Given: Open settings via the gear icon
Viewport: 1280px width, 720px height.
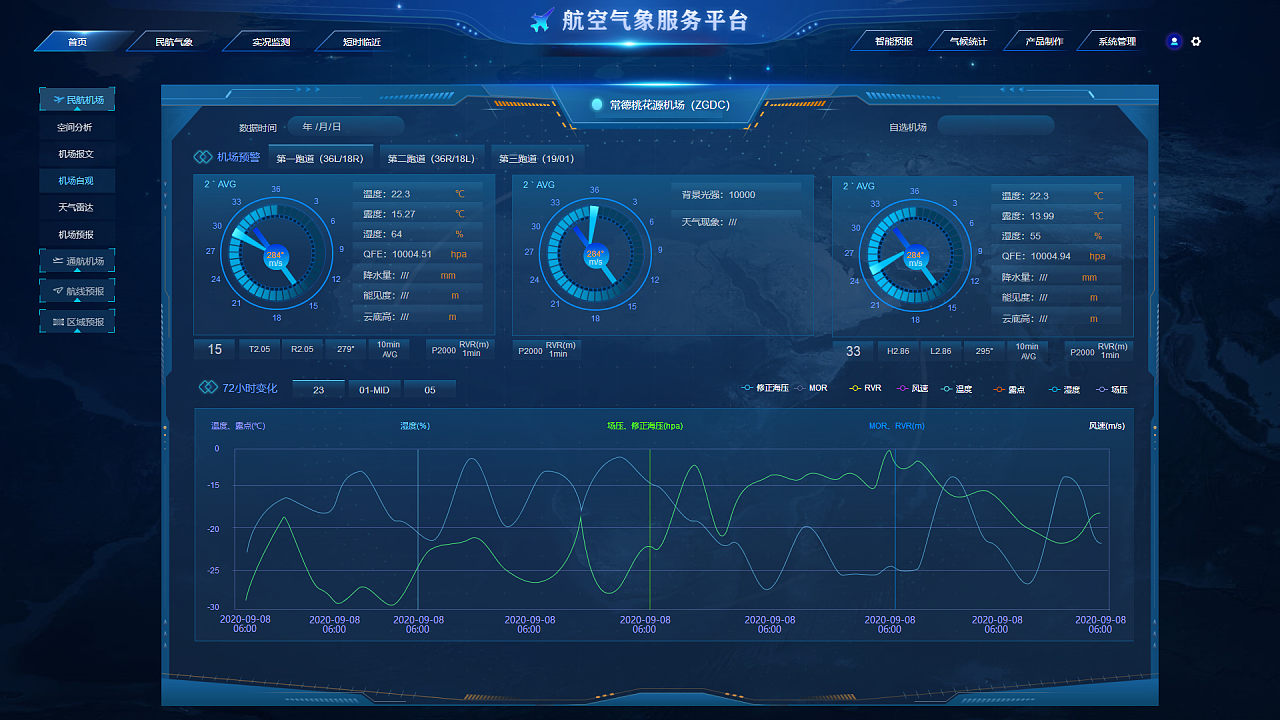Looking at the screenshot, I should 1196,41.
